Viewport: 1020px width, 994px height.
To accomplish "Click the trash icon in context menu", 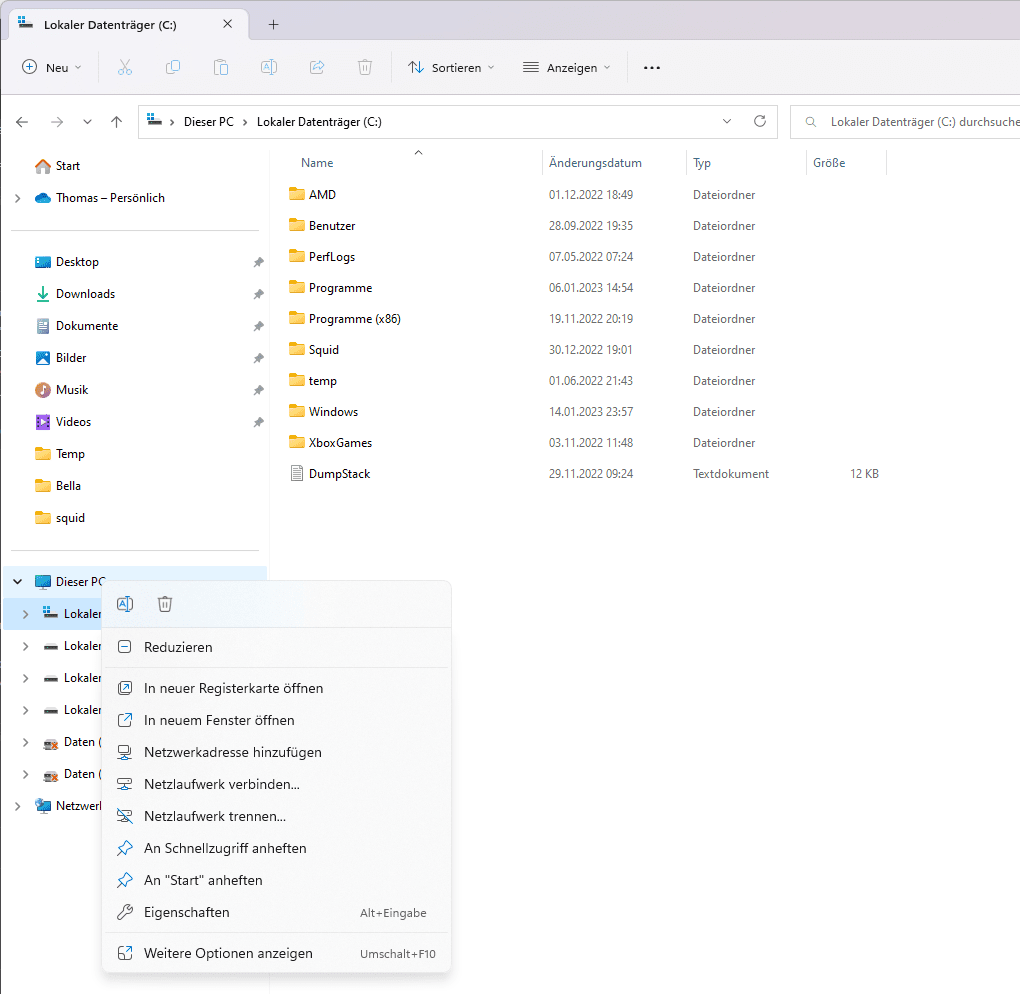I will 165,604.
